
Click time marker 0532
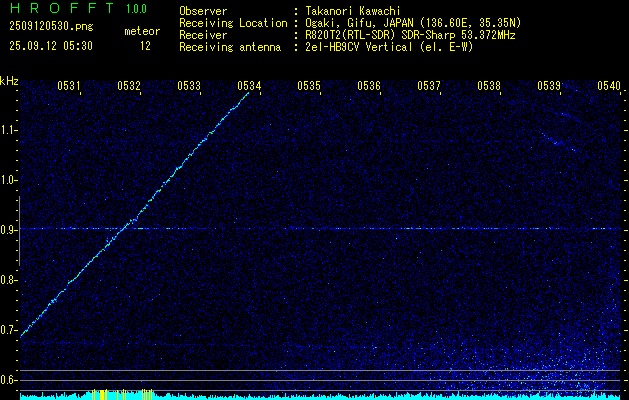[x=129, y=85]
